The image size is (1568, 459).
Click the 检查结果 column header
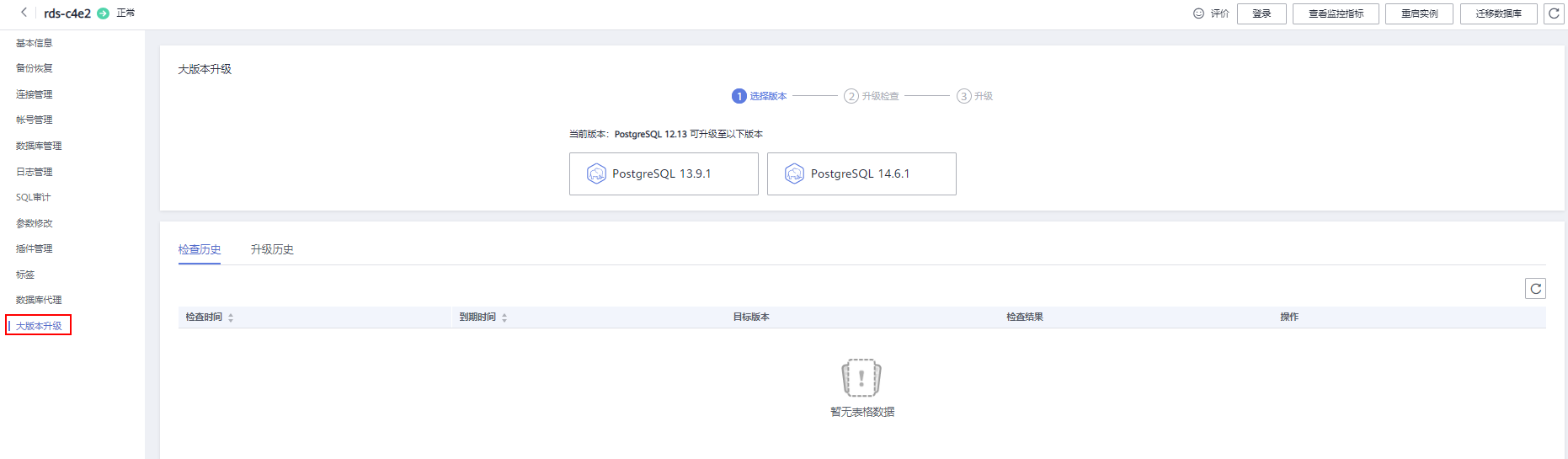1025,318
